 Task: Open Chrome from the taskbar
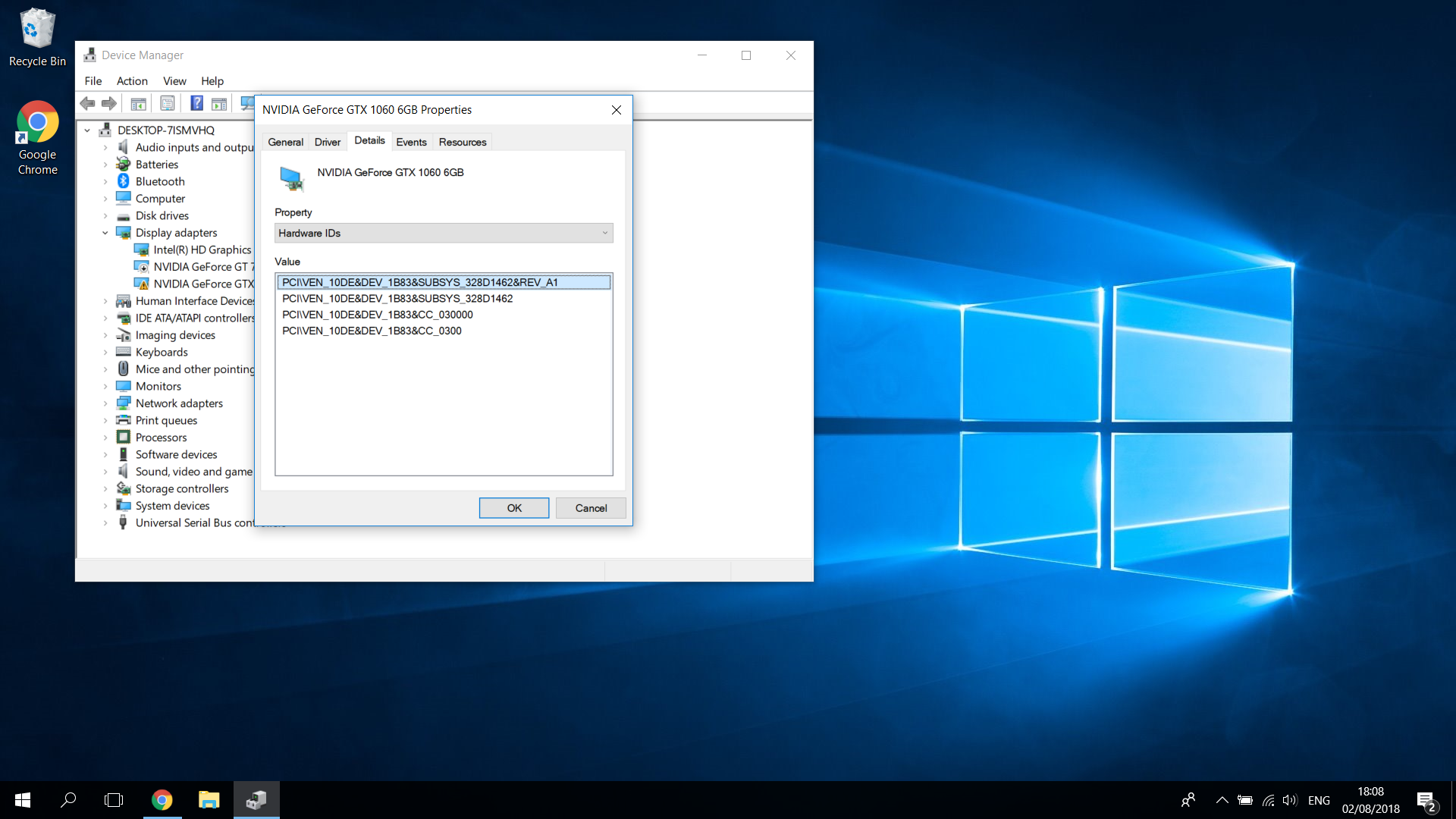point(162,800)
